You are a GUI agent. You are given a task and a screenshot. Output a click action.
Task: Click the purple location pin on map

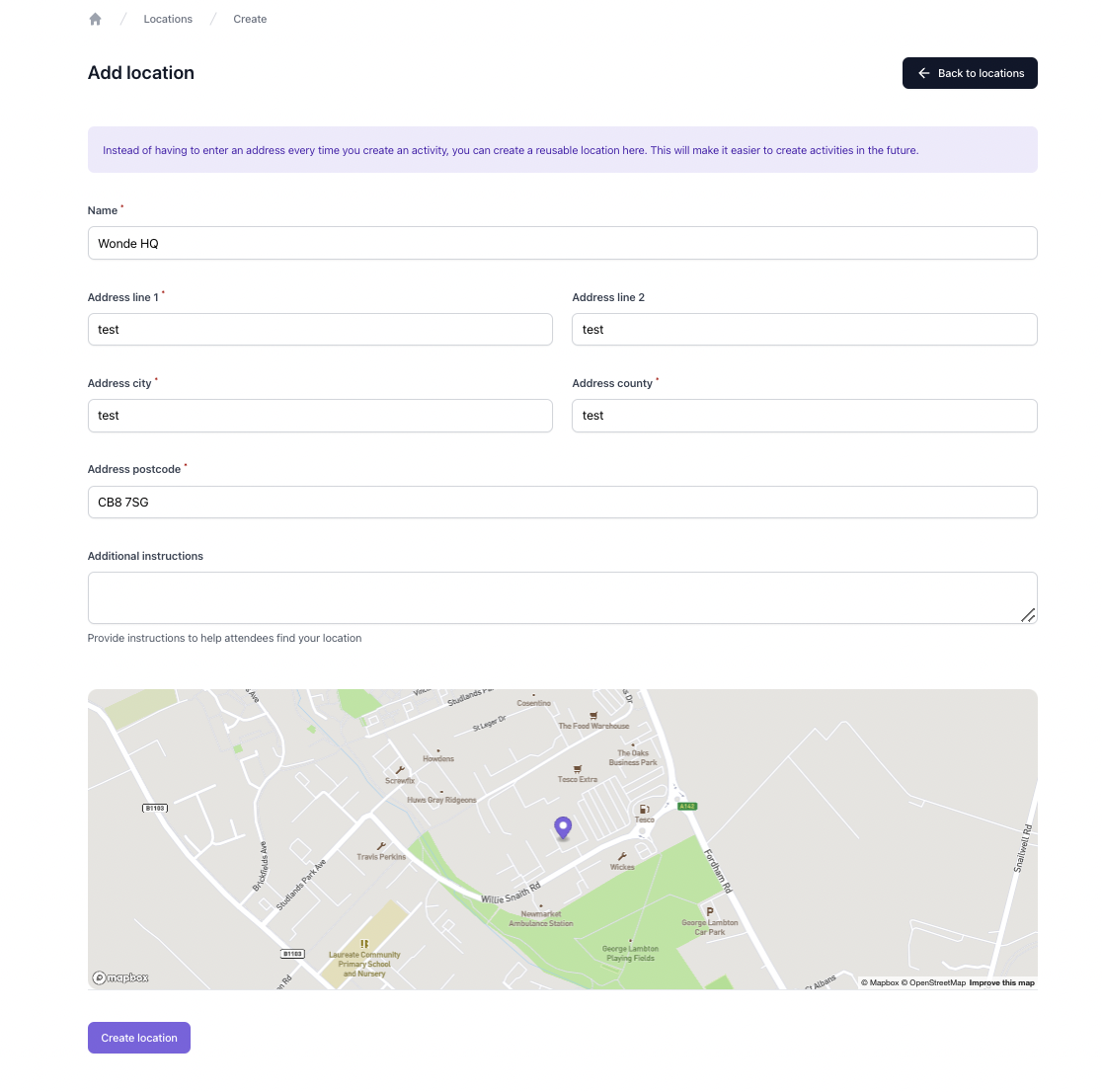coord(563,827)
